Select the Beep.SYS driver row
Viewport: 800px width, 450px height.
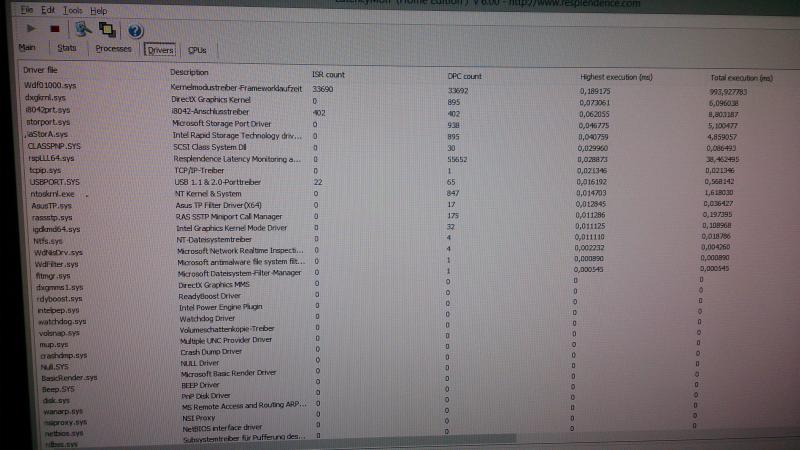(59, 389)
